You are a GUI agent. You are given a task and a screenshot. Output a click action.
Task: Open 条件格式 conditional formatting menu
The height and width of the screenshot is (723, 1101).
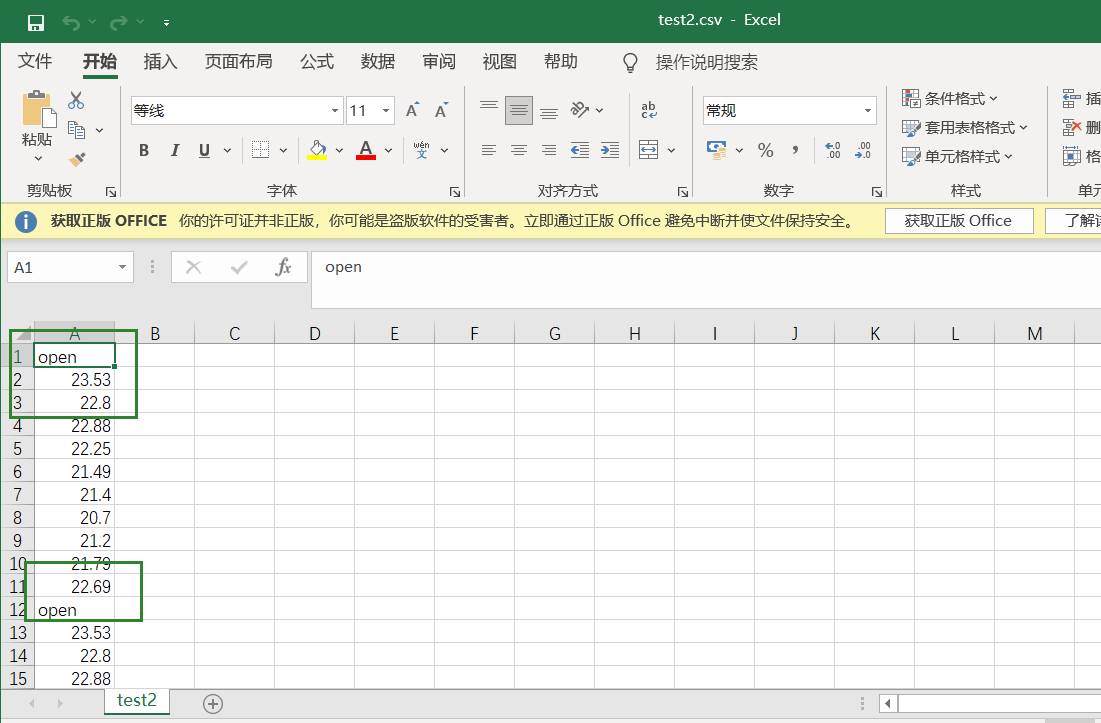(x=950, y=98)
